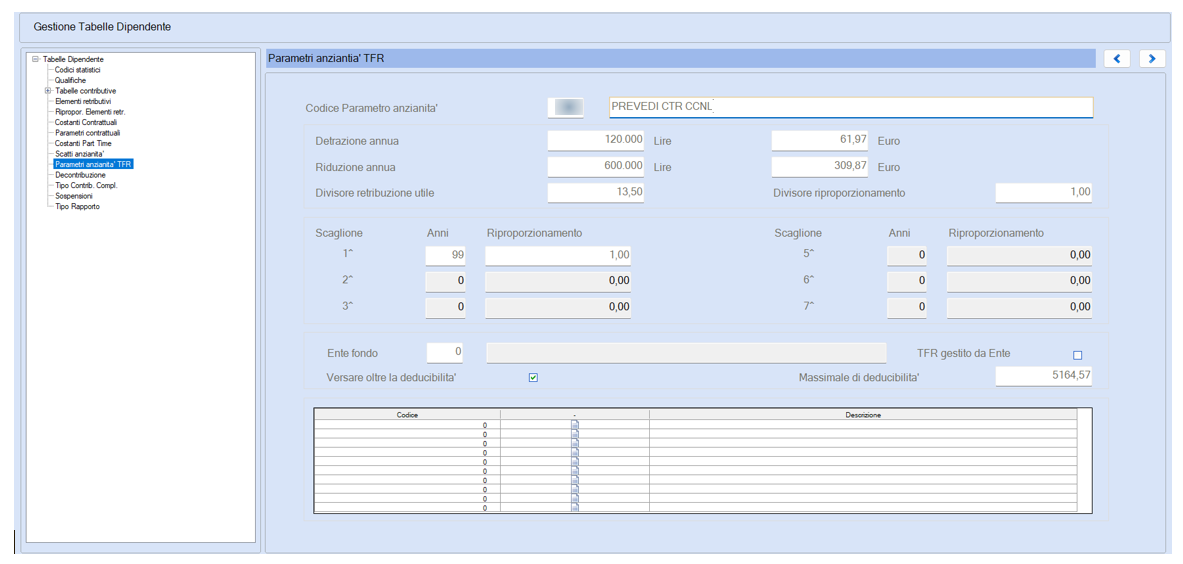Screen dimensions: 1183x564
Task: Open Costanti Part Time tree item
Action: click(83, 143)
